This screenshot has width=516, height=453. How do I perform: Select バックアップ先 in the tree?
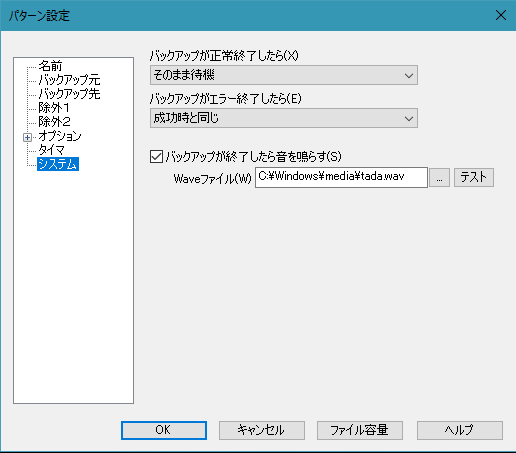[x=69, y=94]
